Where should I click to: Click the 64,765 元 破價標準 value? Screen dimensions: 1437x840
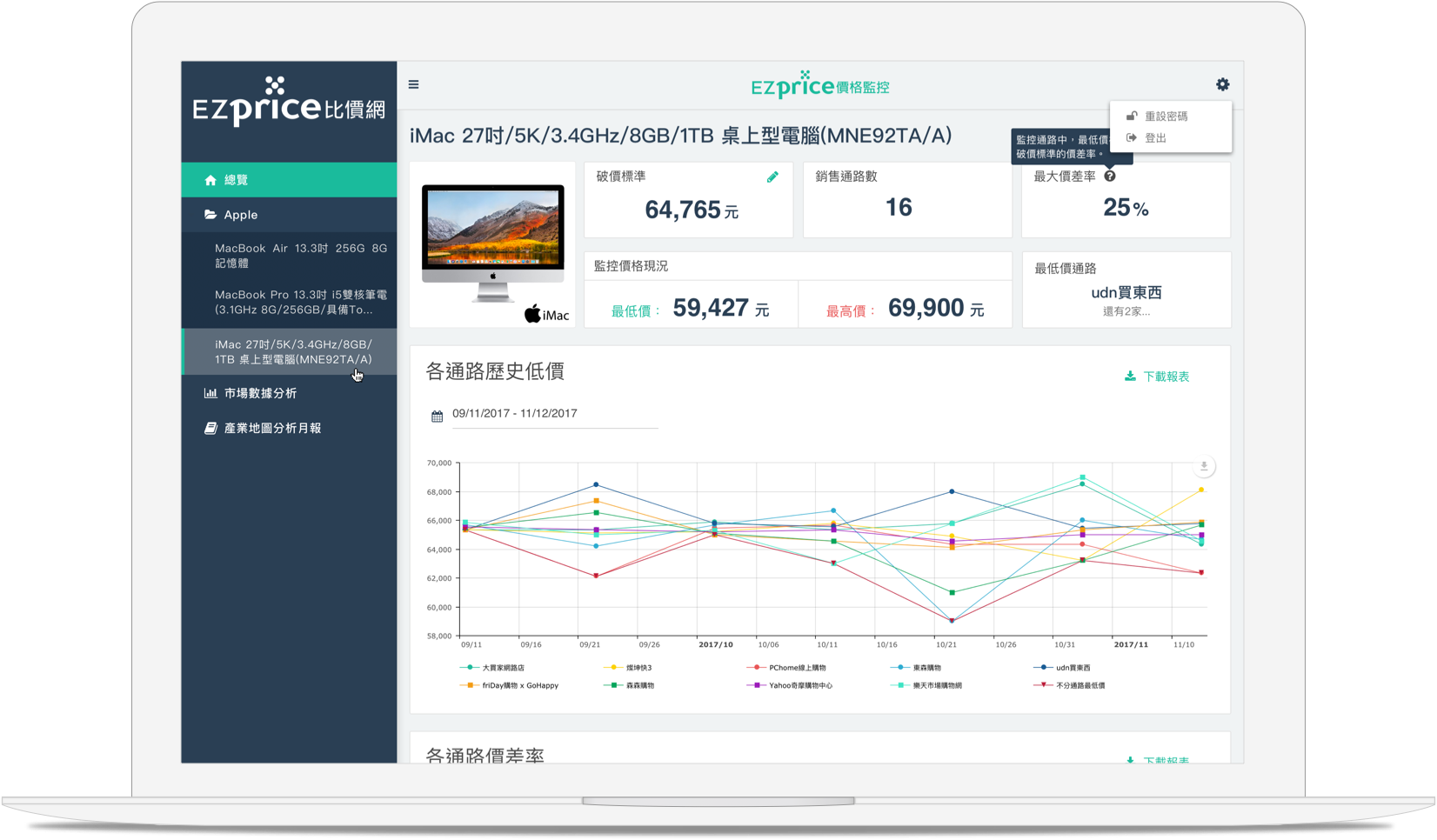[691, 210]
